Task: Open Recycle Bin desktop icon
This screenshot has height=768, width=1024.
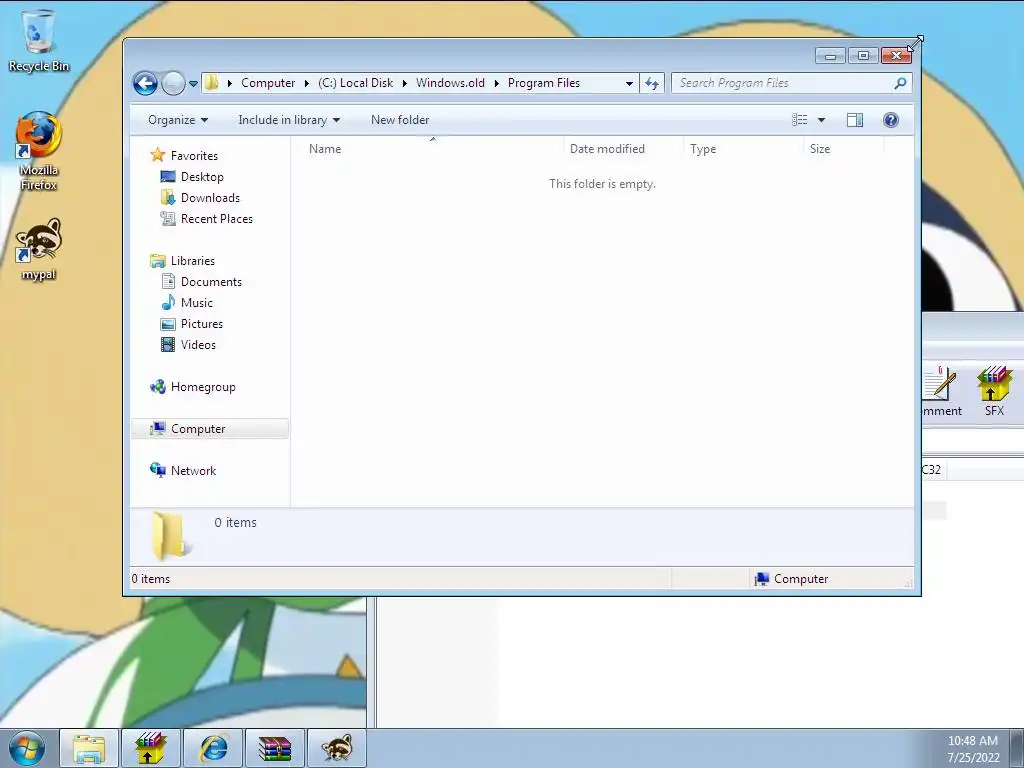Action: click(x=39, y=40)
